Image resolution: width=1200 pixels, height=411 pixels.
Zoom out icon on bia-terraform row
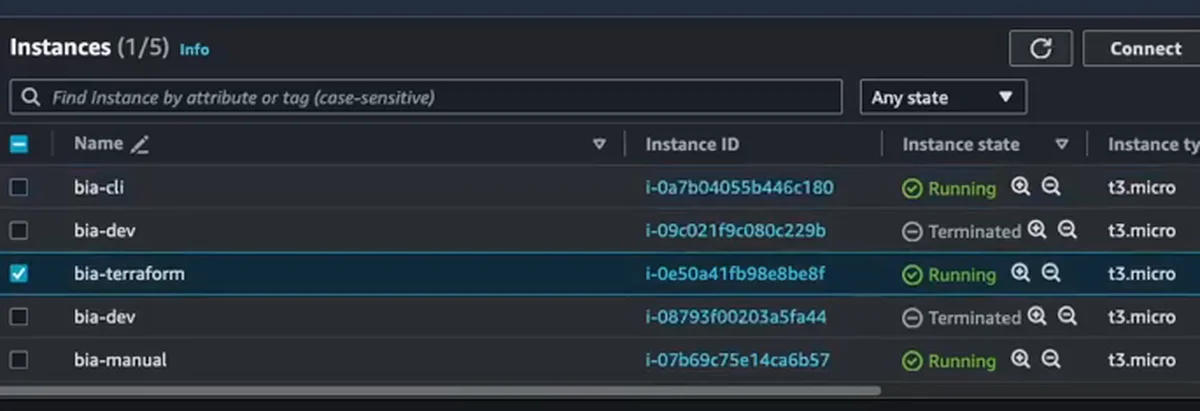pyautogui.click(x=1051, y=273)
